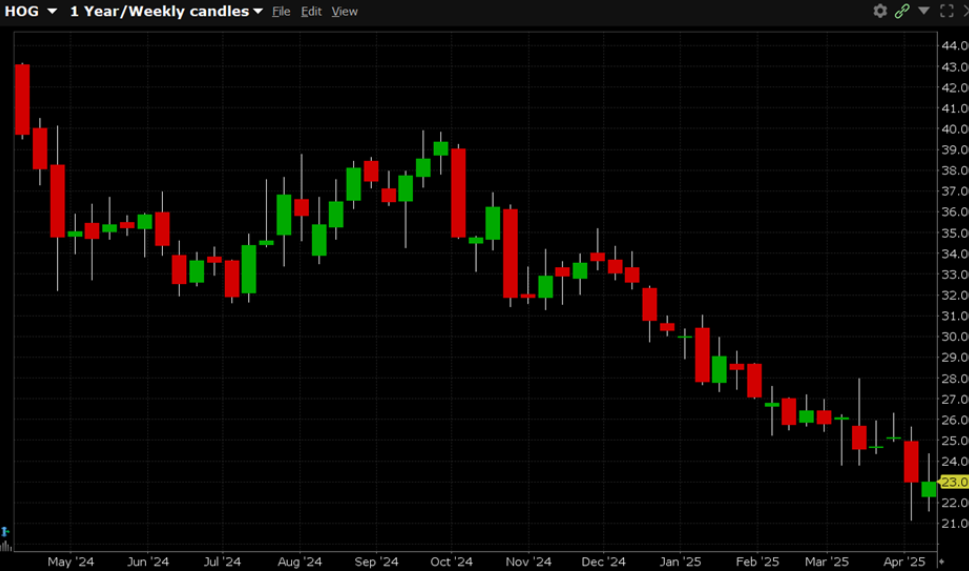Click the 40.0 price axis label
Screen dimensions: 969x571
point(955,129)
